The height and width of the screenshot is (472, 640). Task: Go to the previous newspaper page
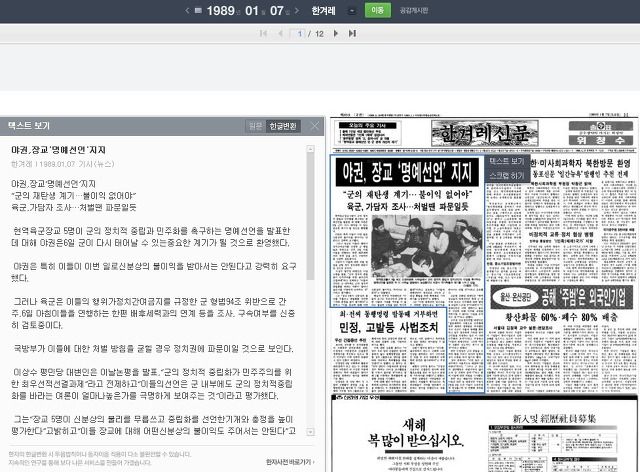(280, 33)
